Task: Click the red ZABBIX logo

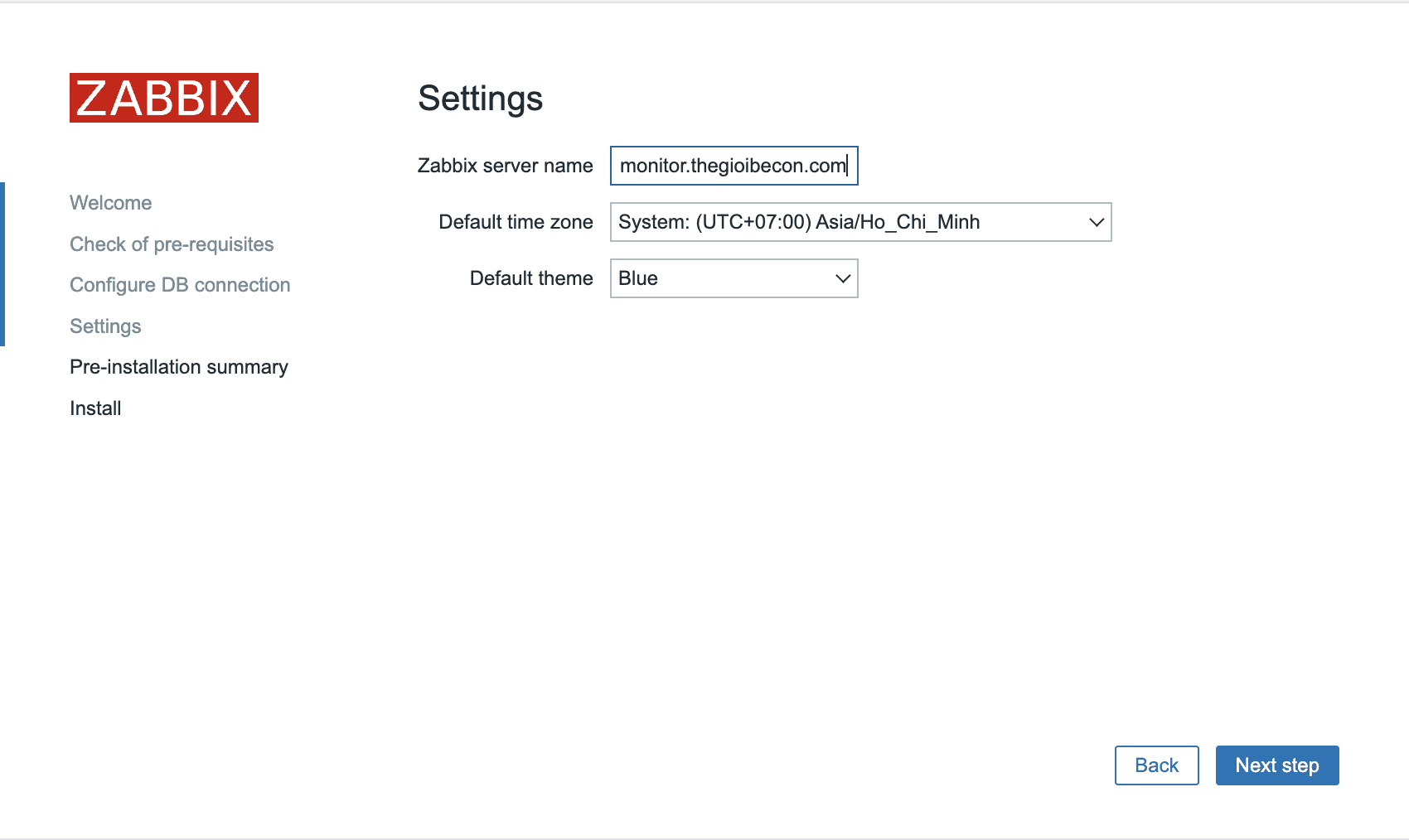Action: 163,99
